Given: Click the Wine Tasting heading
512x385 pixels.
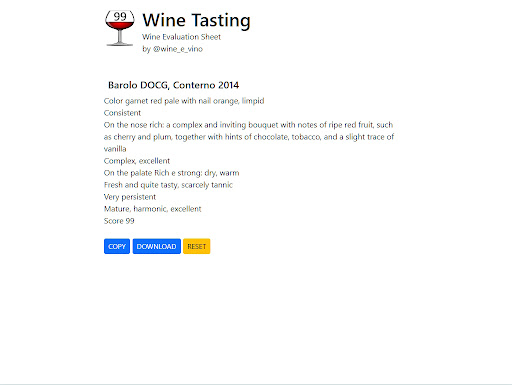Looking at the screenshot, I should (196, 20).
